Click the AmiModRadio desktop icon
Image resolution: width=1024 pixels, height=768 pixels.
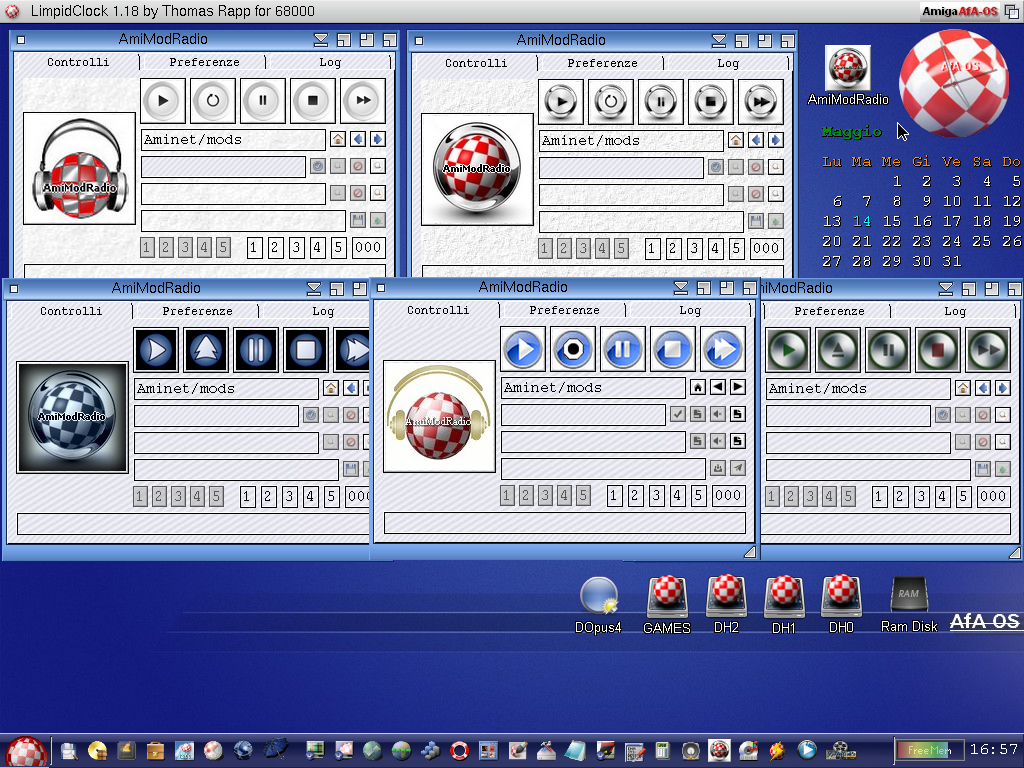(x=847, y=69)
